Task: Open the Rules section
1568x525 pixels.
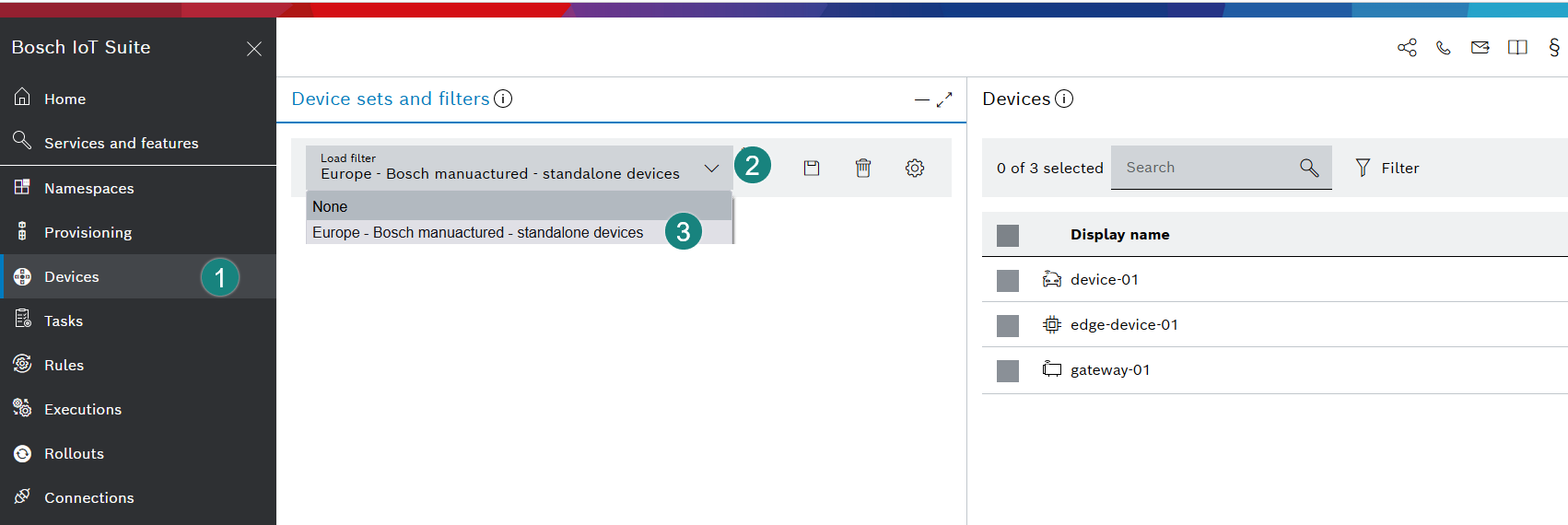Action: pos(138,365)
